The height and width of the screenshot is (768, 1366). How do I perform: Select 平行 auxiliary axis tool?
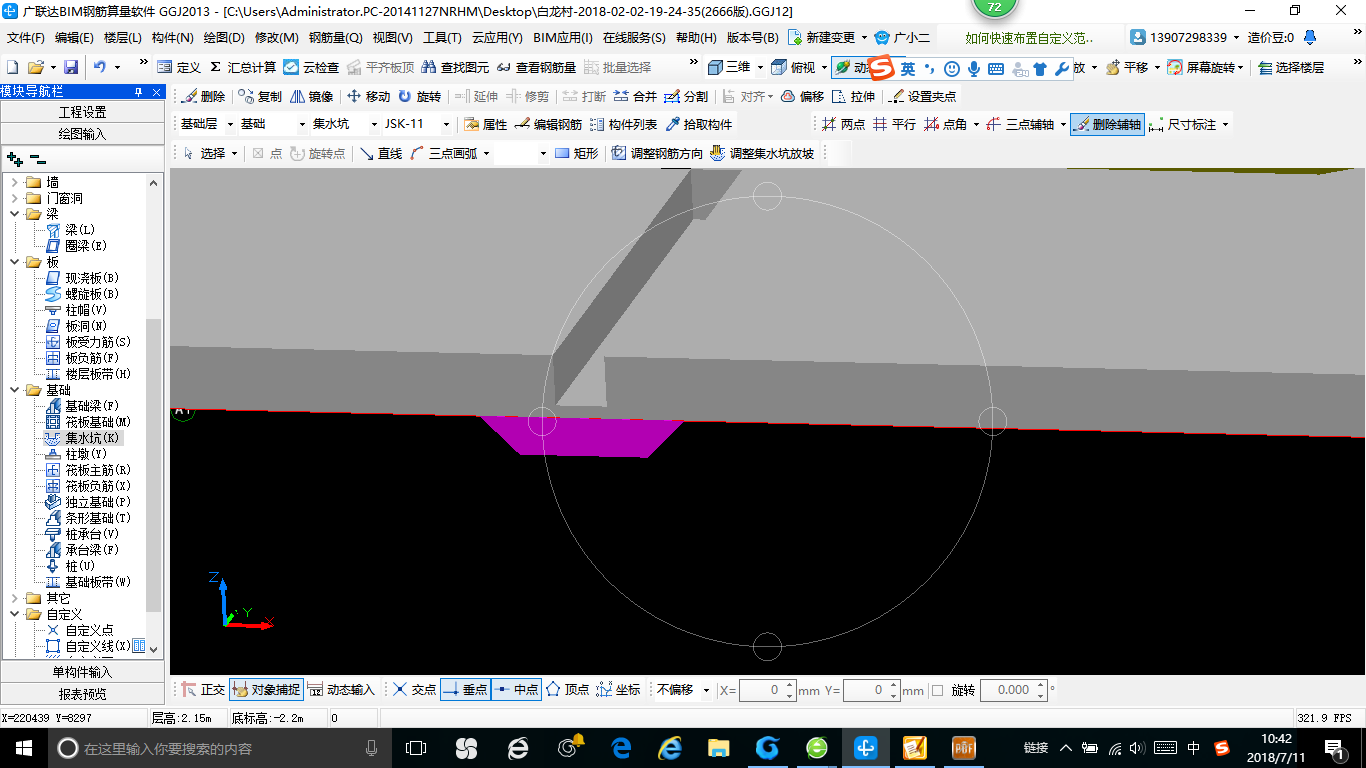pos(895,125)
